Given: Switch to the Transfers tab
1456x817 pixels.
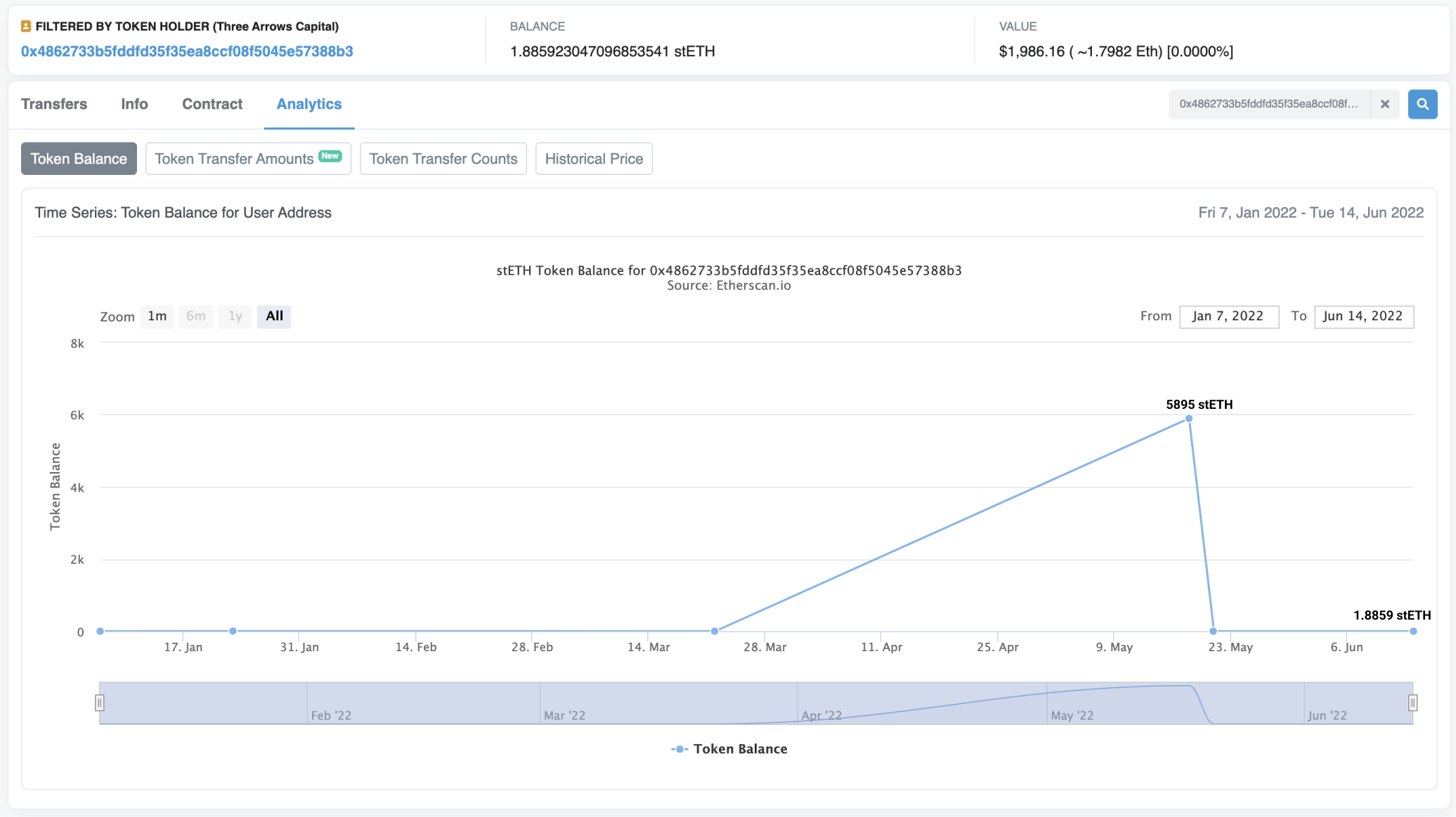Looking at the screenshot, I should pyautogui.click(x=54, y=104).
